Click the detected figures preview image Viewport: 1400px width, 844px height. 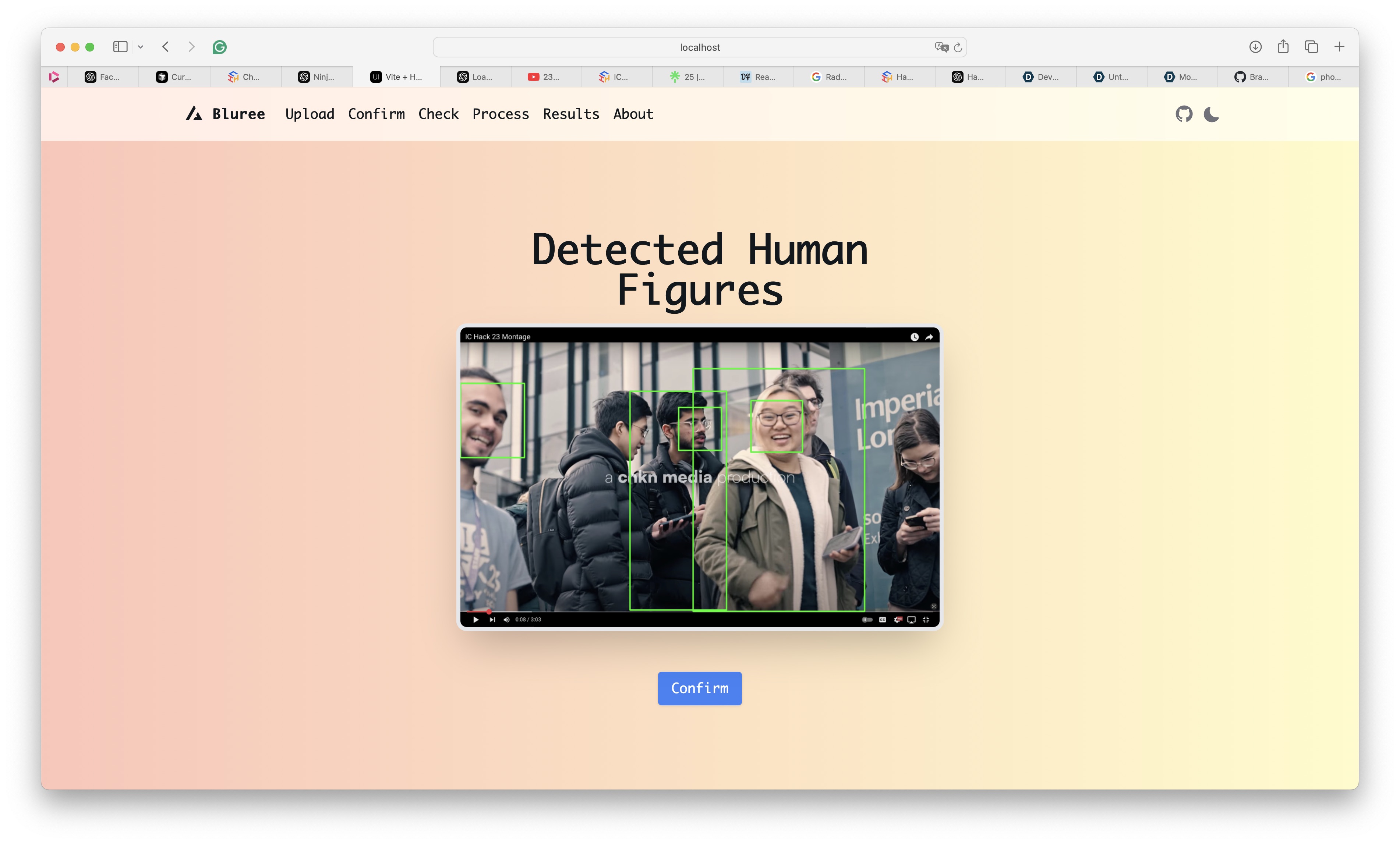[x=699, y=477]
